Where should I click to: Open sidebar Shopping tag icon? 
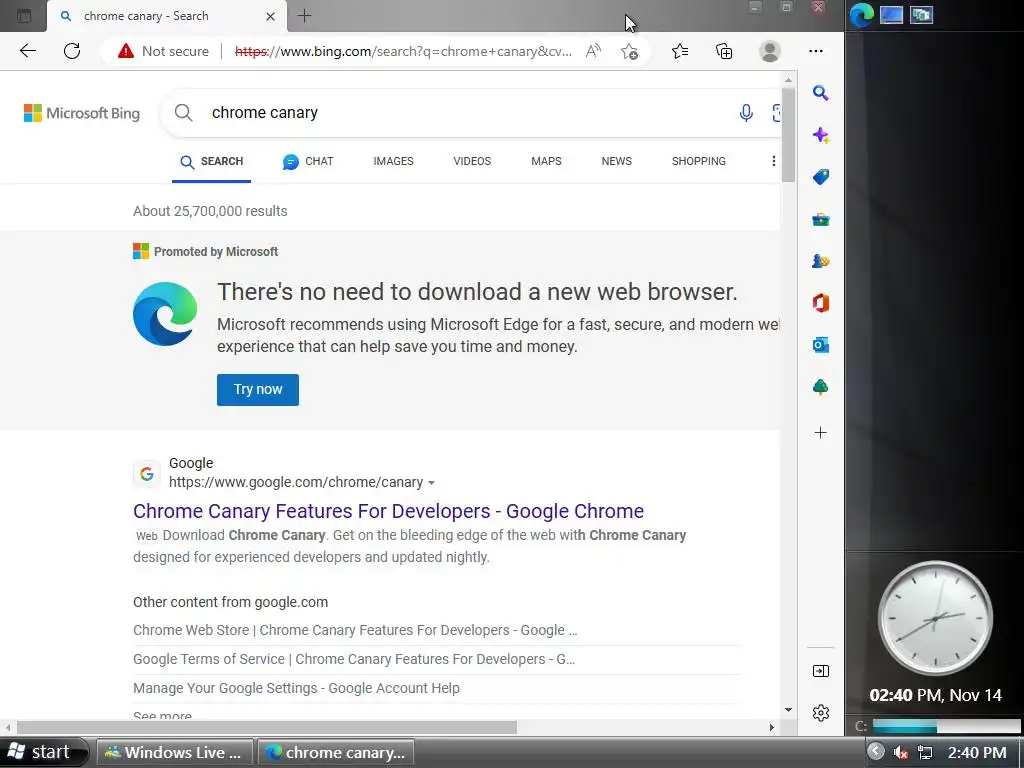[821, 177]
